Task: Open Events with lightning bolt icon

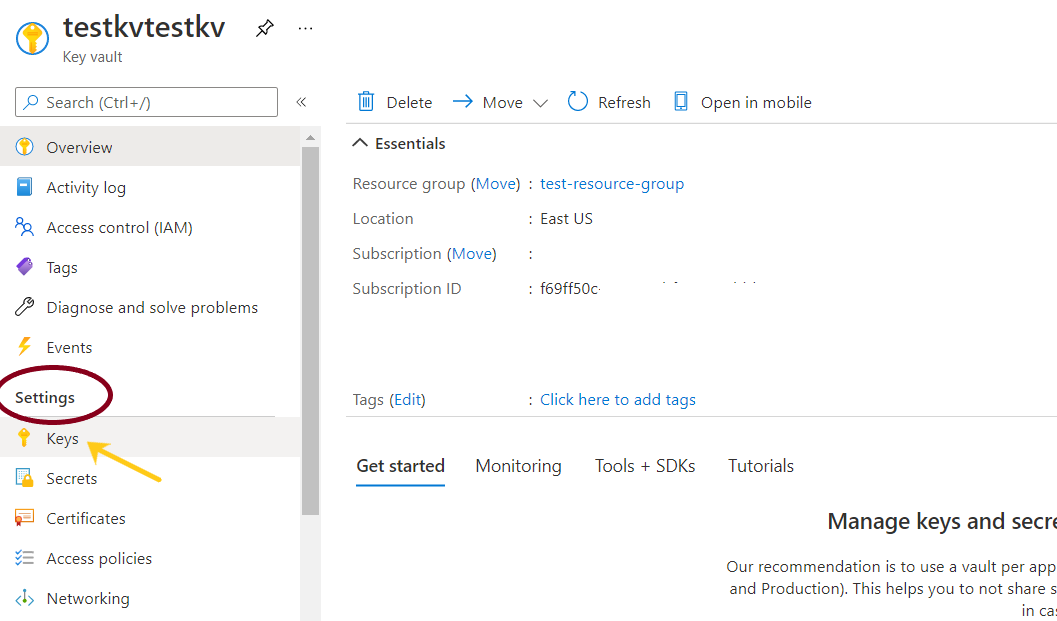Action: tap(69, 348)
